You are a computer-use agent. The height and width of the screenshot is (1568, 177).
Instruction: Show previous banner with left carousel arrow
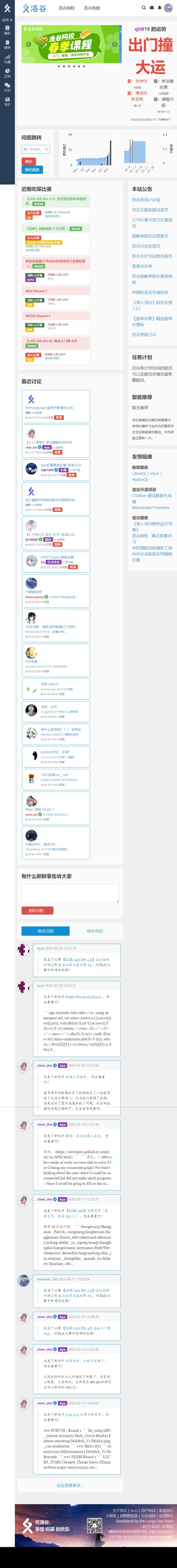tap(29, 44)
